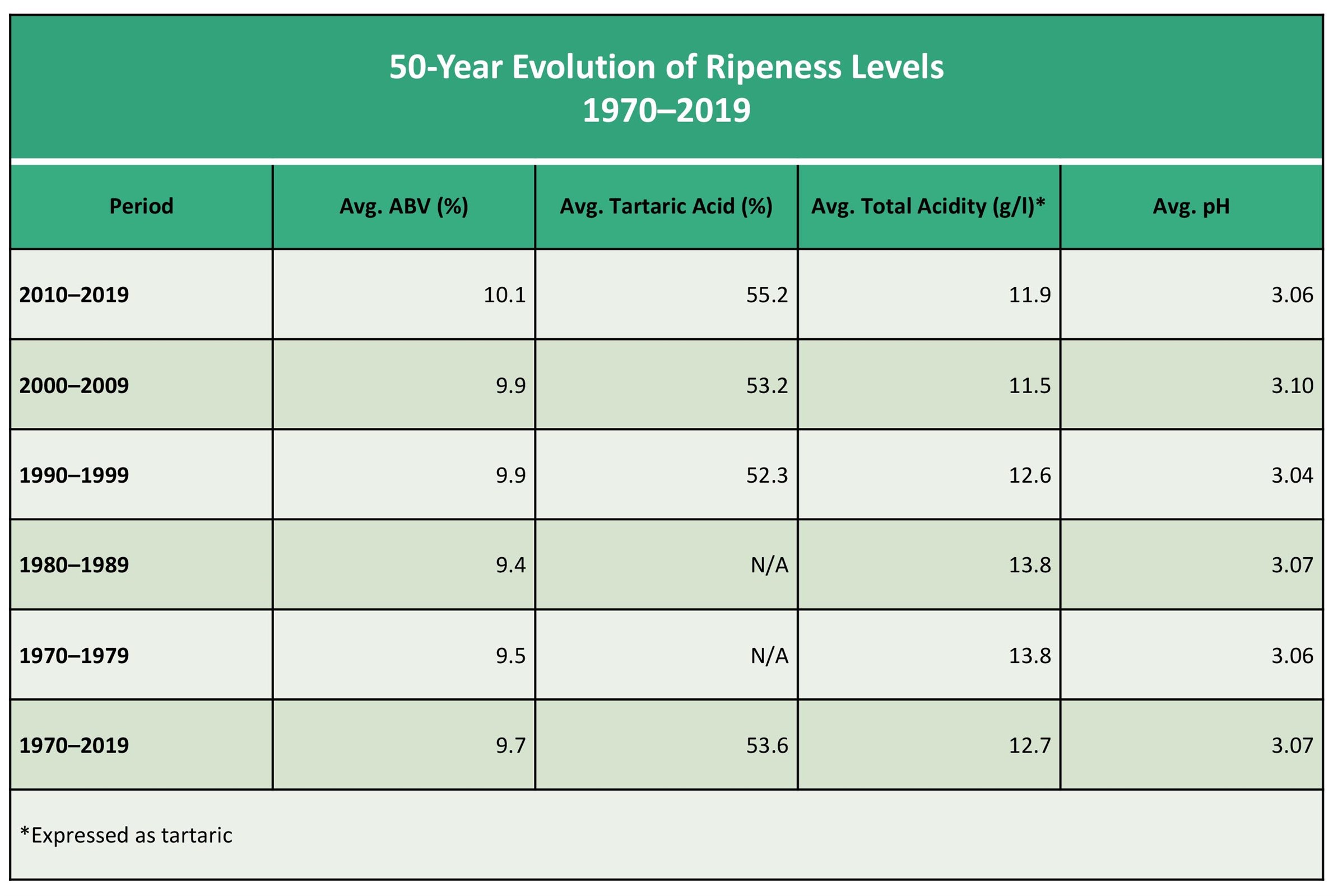This screenshot has width=1338, height=896.
Task: Select the '1970–2019' summary row label
Action: 75,745
